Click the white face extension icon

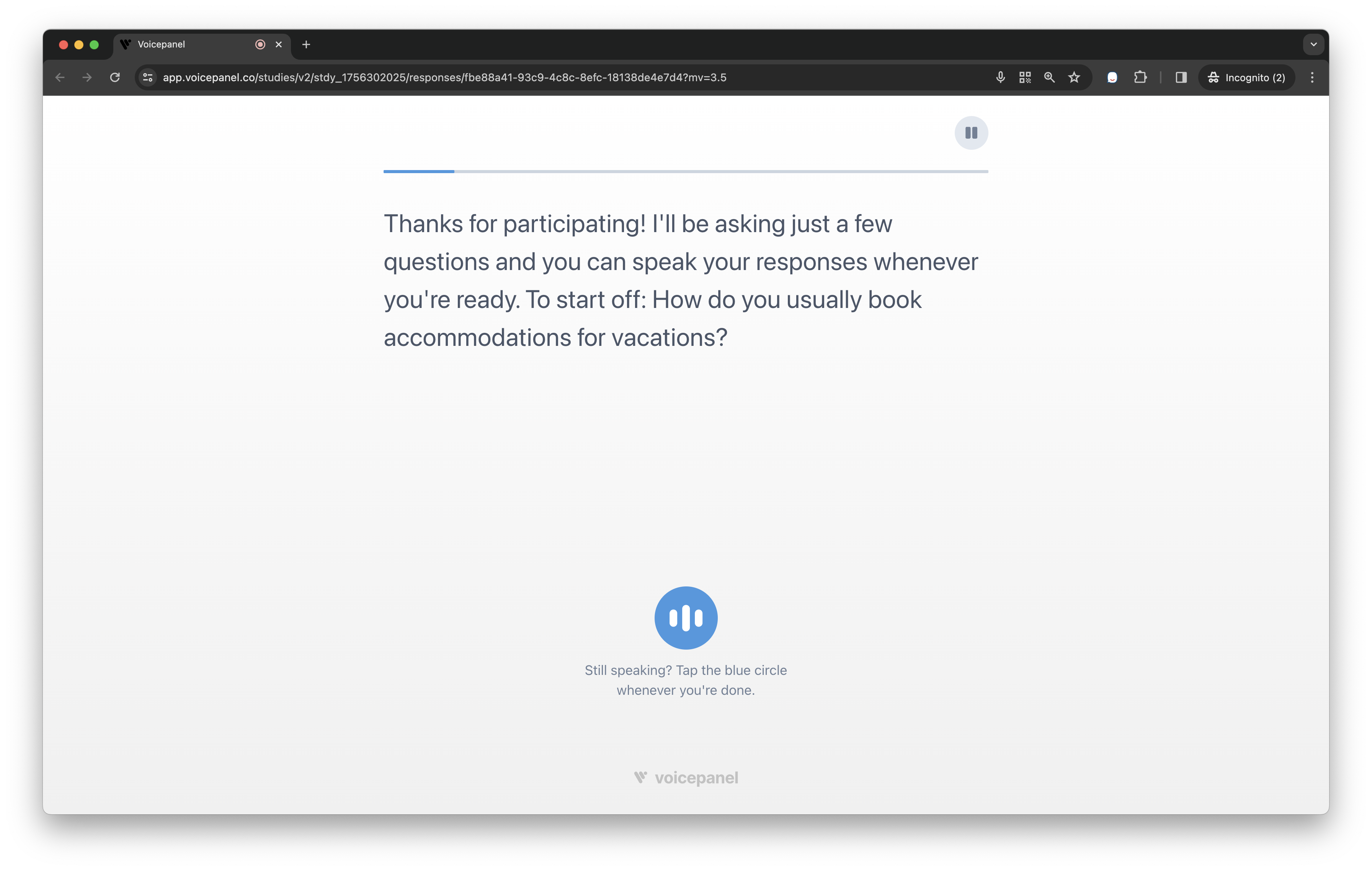(x=1112, y=77)
